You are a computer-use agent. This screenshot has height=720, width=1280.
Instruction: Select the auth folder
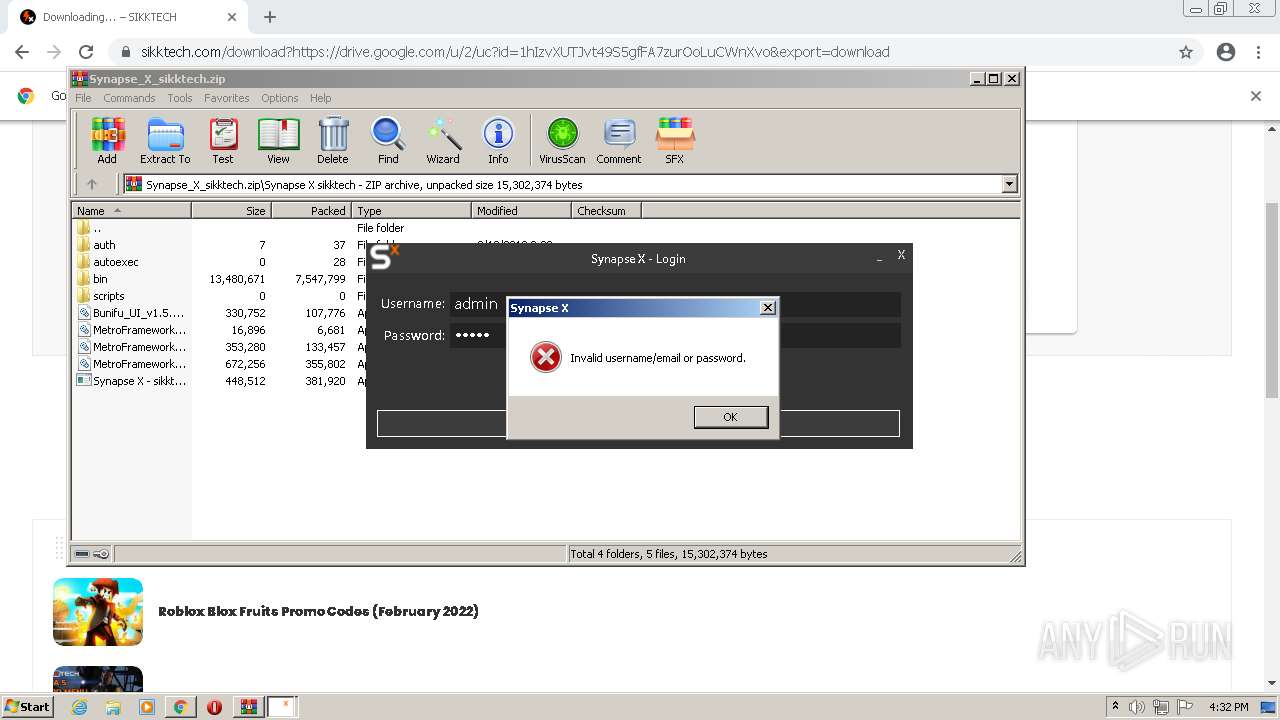(x=104, y=245)
